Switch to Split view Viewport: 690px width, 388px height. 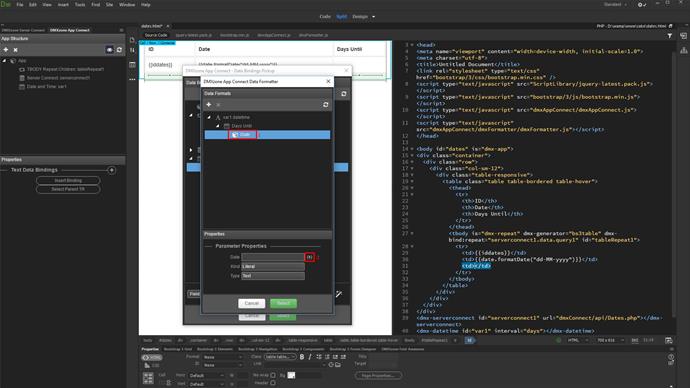pyautogui.click(x=341, y=16)
